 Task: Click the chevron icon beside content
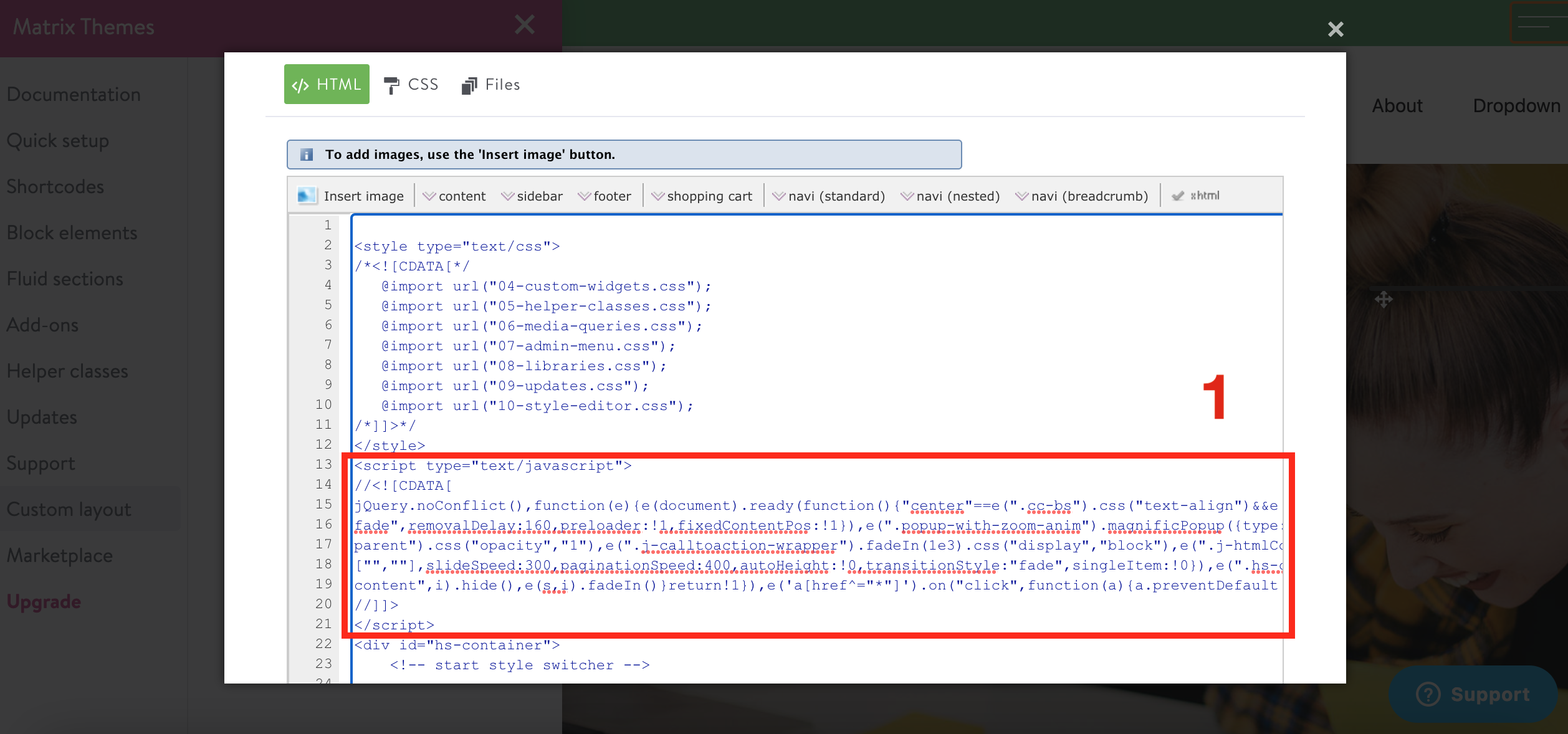pyautogui.click(x=428, y=195)
